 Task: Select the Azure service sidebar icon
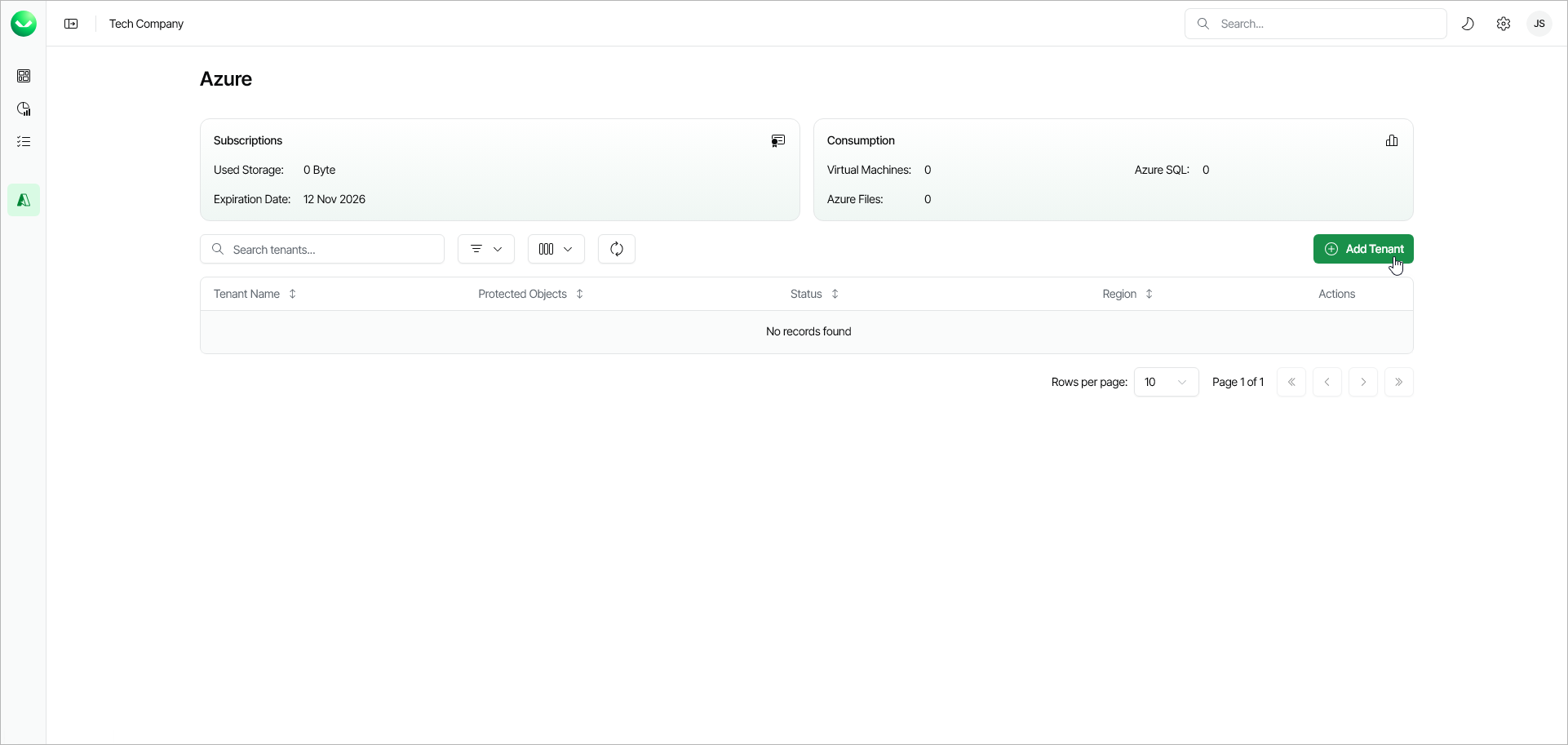(x=24, y=200)
